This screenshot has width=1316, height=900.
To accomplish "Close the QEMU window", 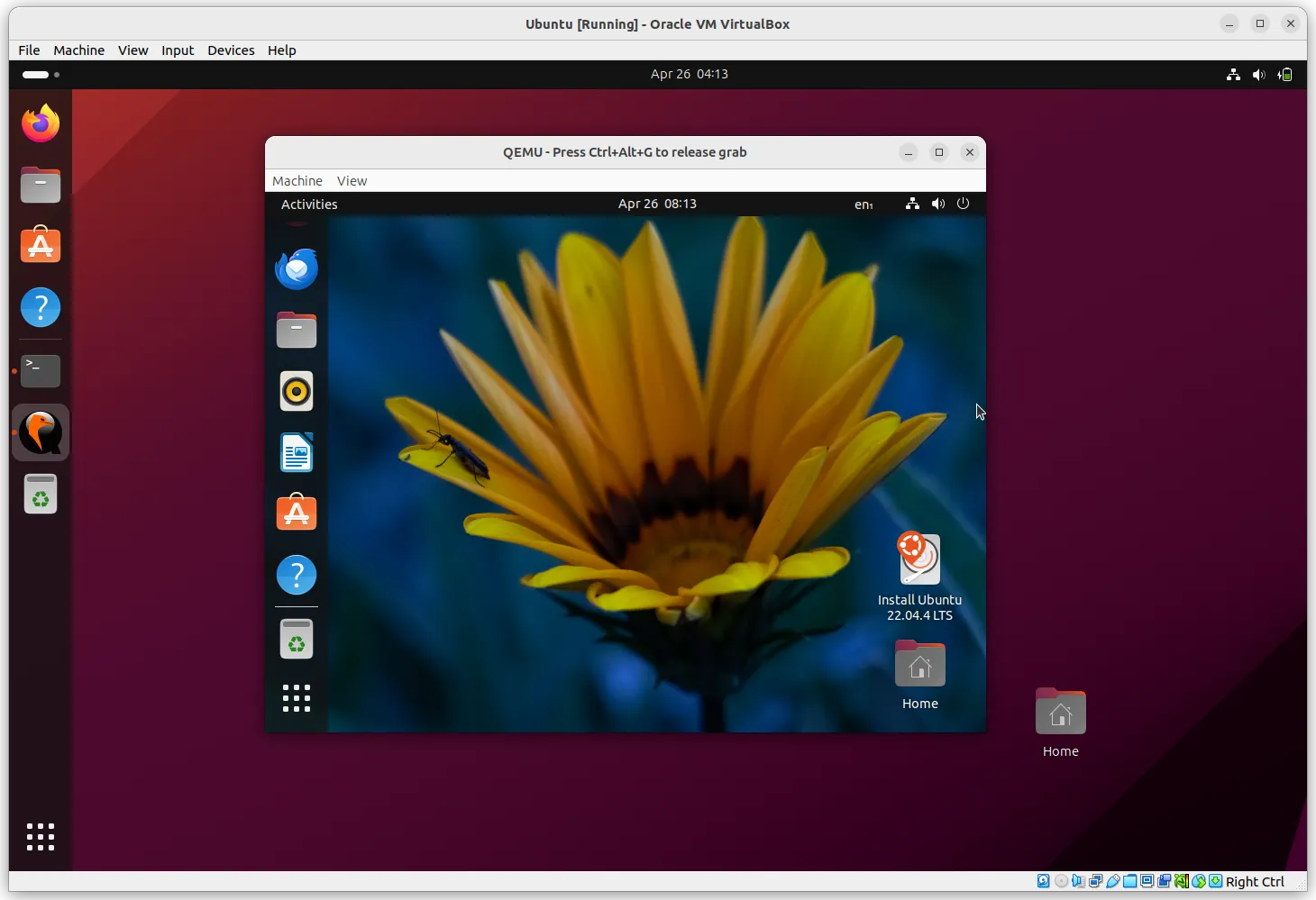I will (970, 152).
